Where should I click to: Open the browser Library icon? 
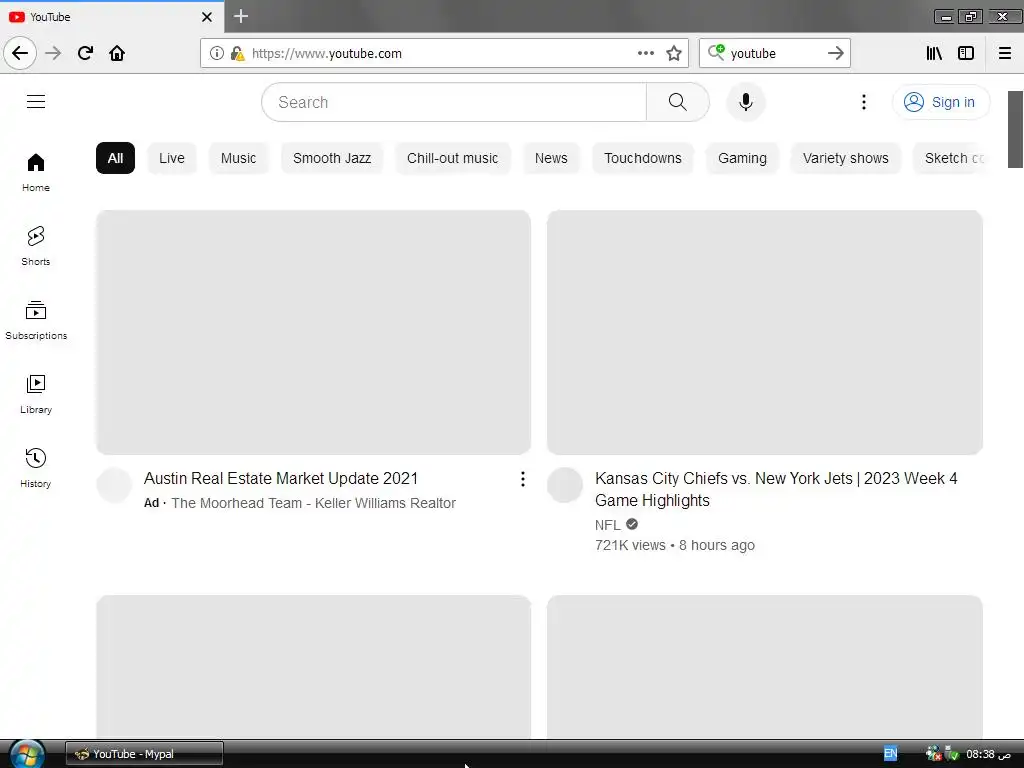coord(934,53)
